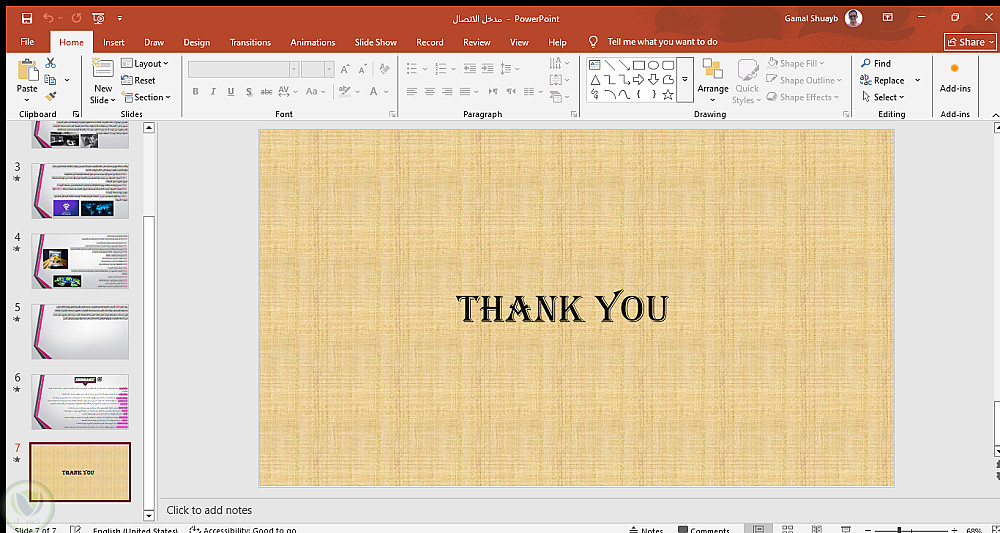Select slide 3 thumbnail

tap(80, 191)
